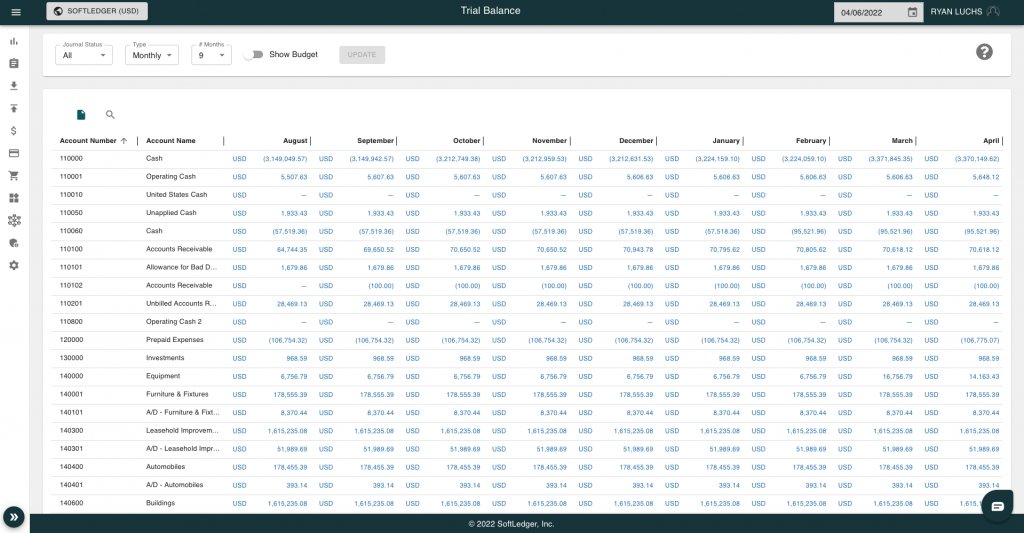
Task: Open Equipment April balance 14,163.43
Action: click(x=984, y=376)
